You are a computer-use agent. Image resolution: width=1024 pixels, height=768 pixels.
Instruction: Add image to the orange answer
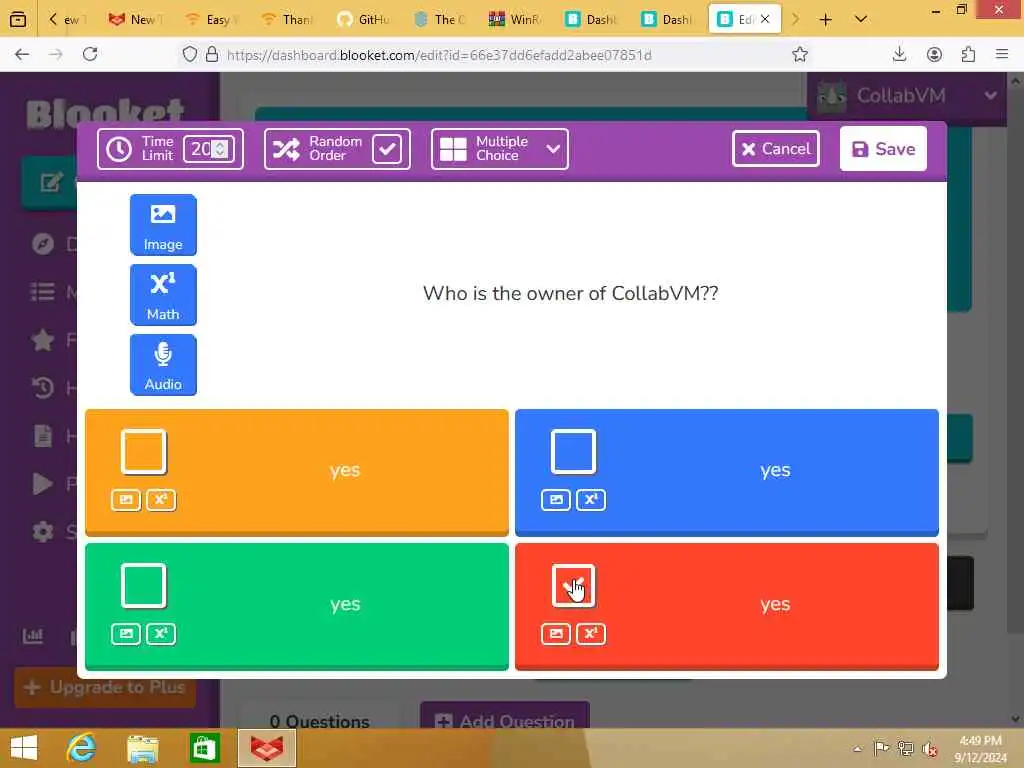[x=126, y=500]
